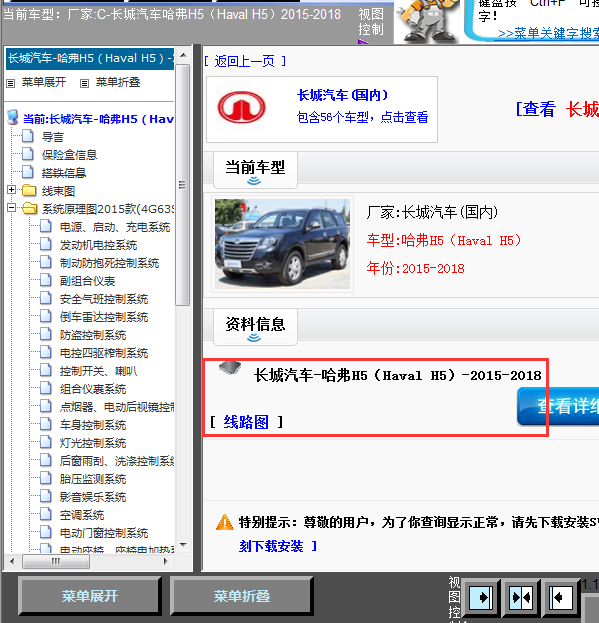Click the 保险盒信息 document icon
The image size is (599, 623).
[x=28, y=154]
